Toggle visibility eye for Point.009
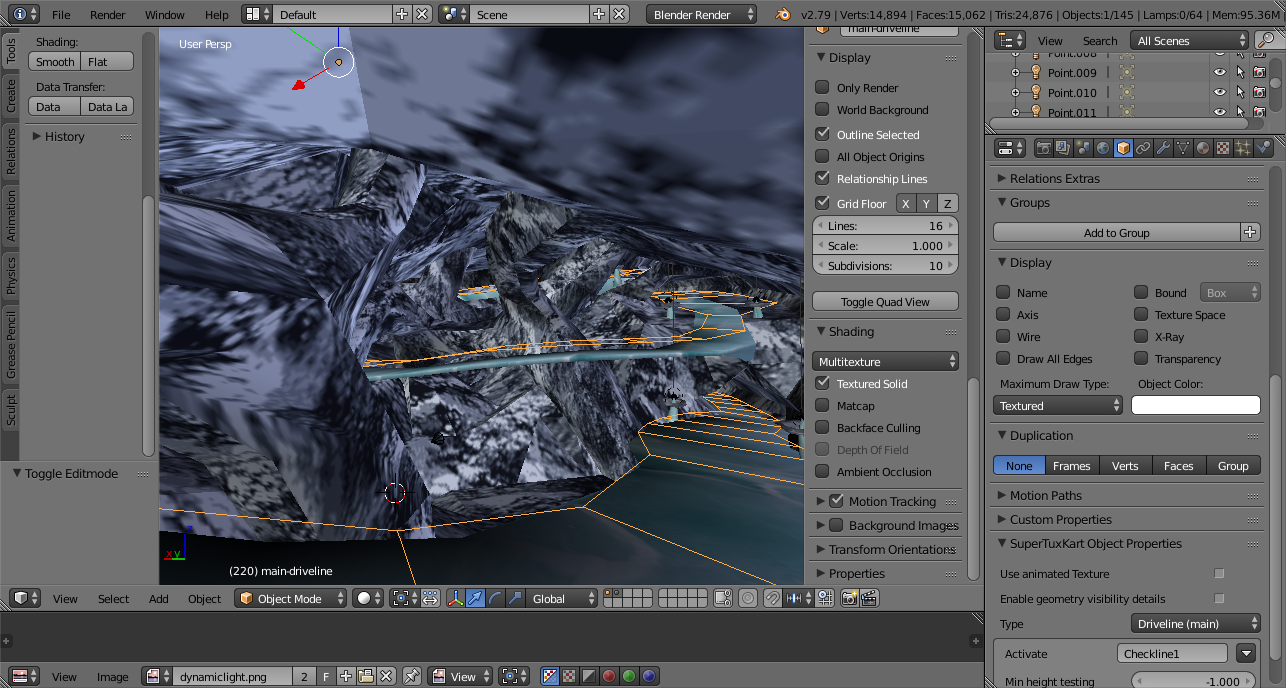Screen dimensions: 1286x688 point(1219,73)
